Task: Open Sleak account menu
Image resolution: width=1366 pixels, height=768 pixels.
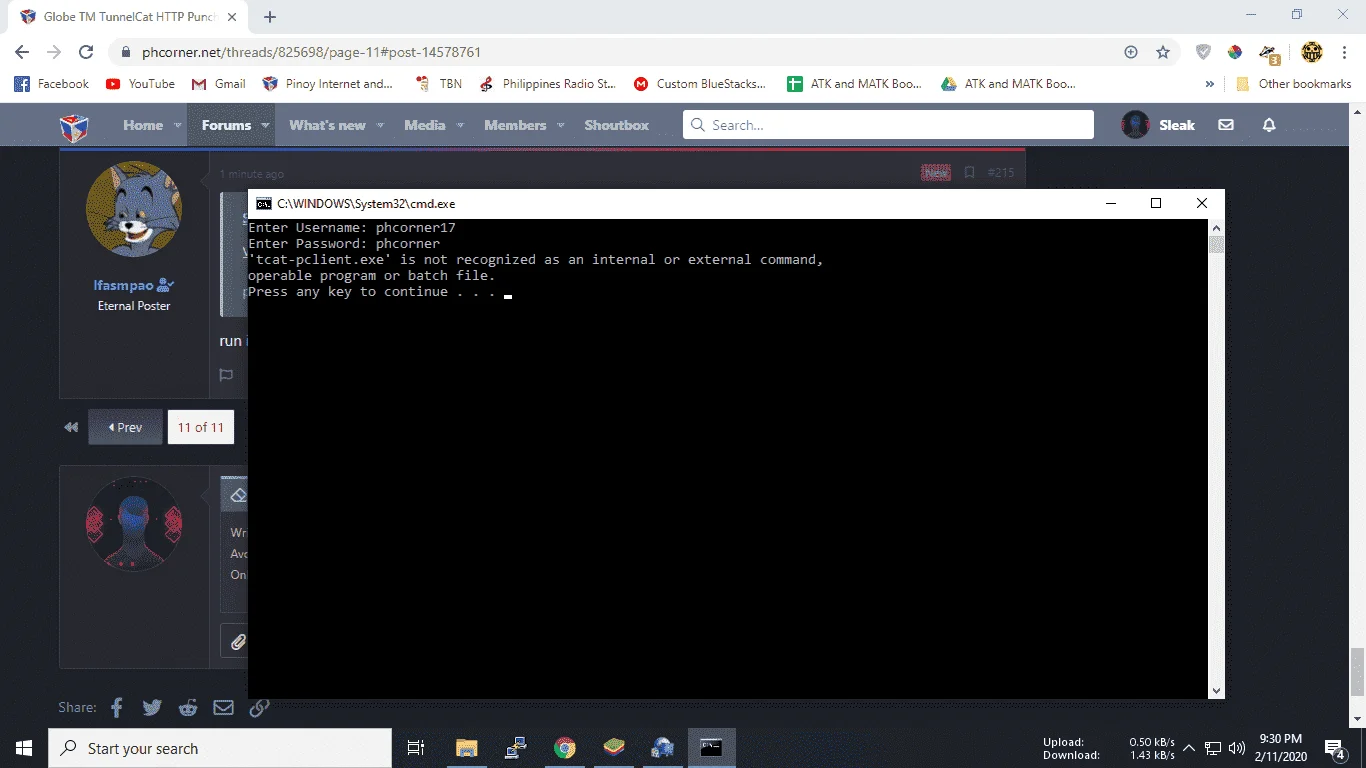Action: pos(1158,125)
